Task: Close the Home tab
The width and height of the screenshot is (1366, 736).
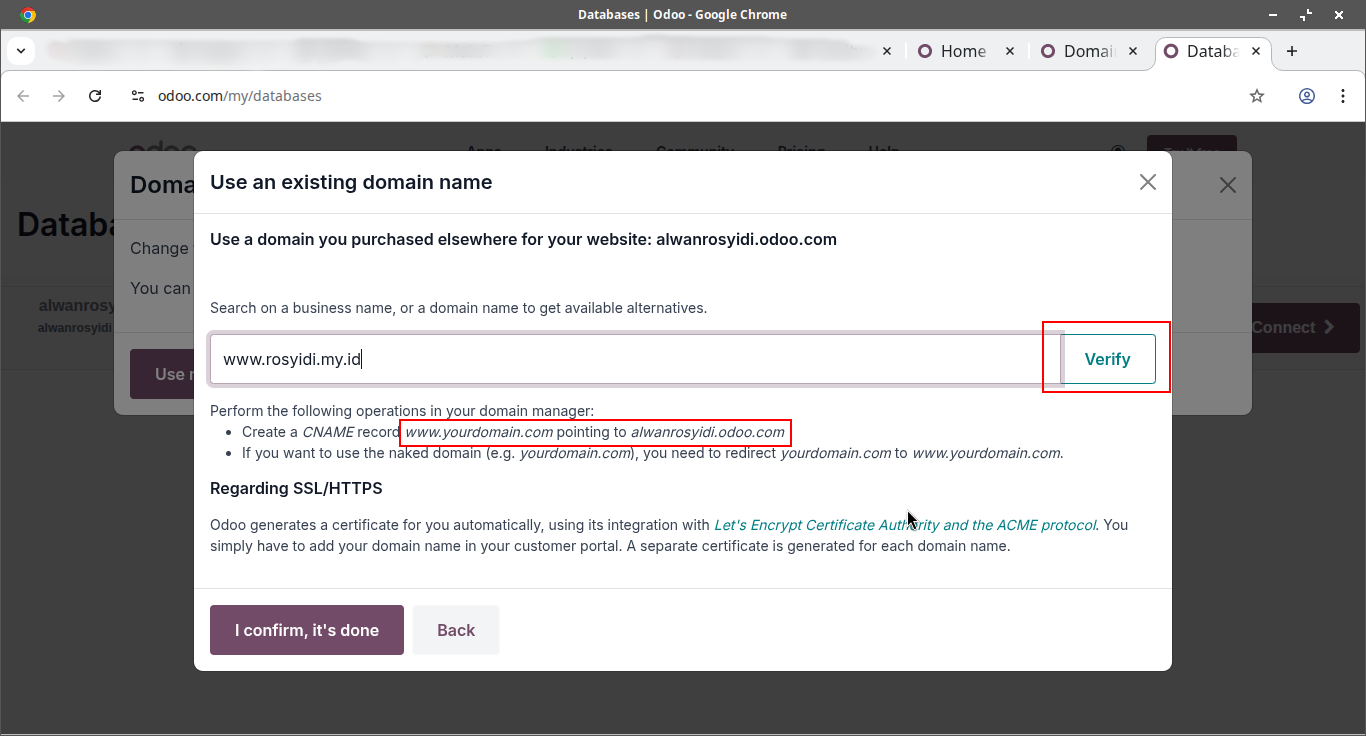Action: click(1009, 51)
